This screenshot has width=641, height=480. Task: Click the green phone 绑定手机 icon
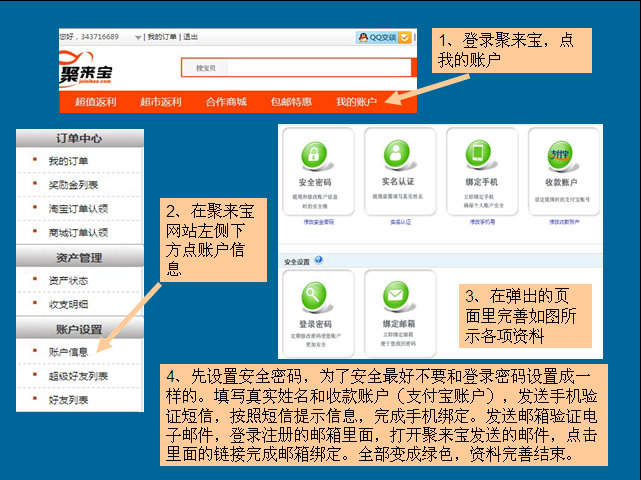tap(478, 153)
